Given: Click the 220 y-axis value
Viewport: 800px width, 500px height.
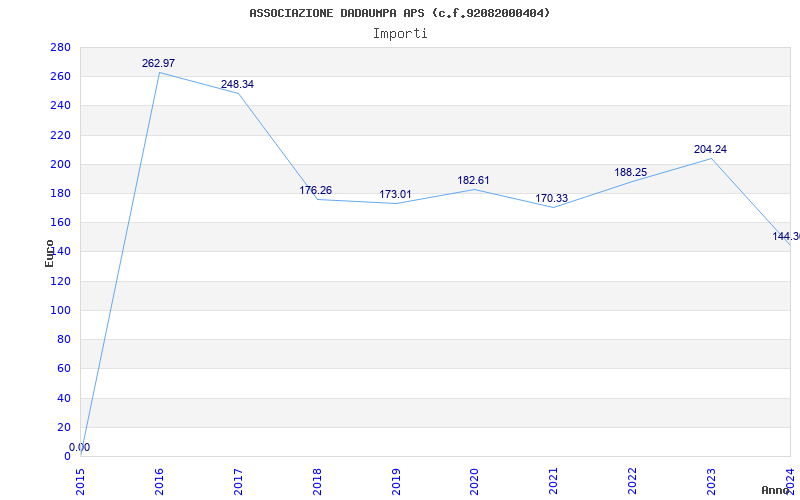Looking at the screenshot, I should click(60, 135).
